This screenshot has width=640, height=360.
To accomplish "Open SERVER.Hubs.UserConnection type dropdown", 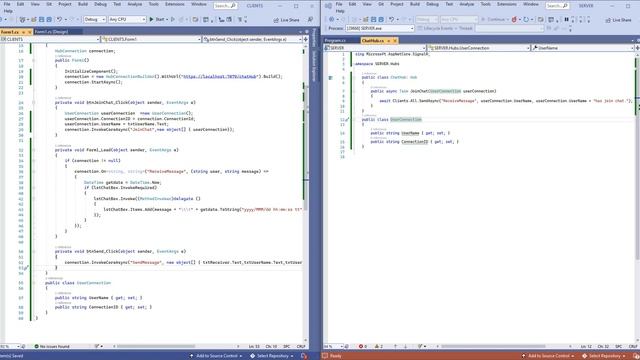I will (479, 48).
